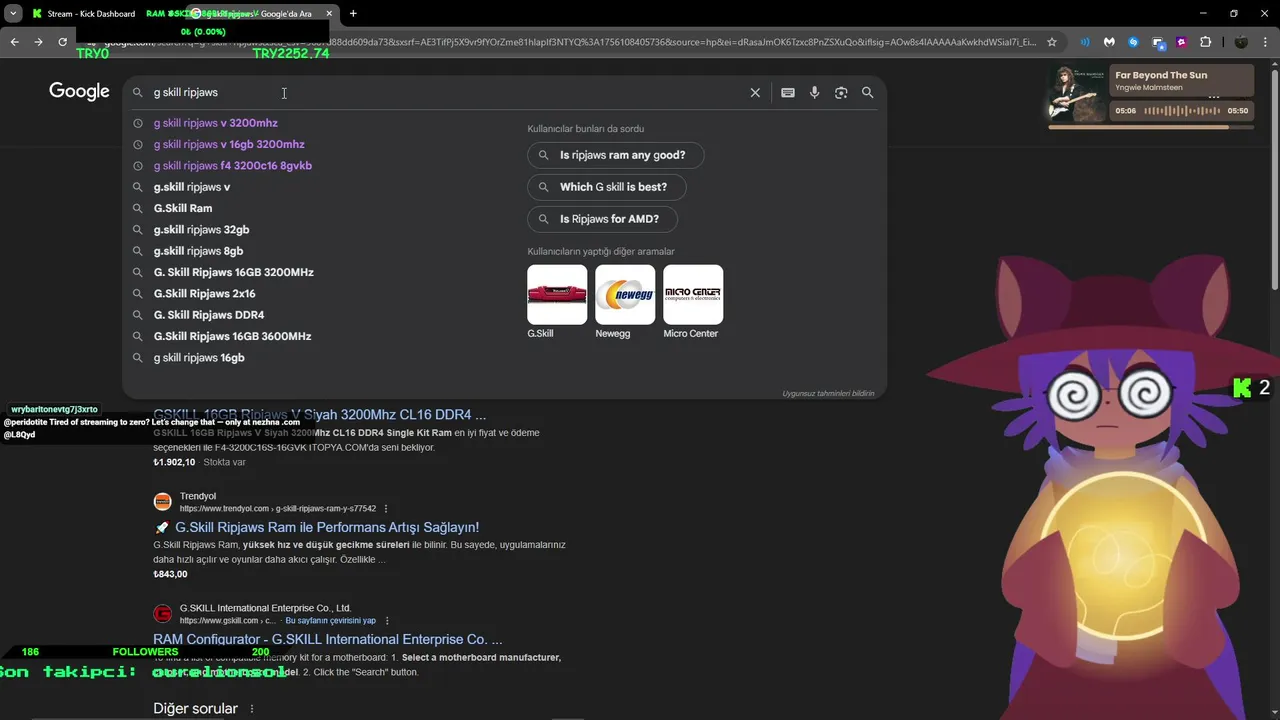Click the Kick viewer count badge
This screenshot has height=720, width=1280.
click(1251, 388)
